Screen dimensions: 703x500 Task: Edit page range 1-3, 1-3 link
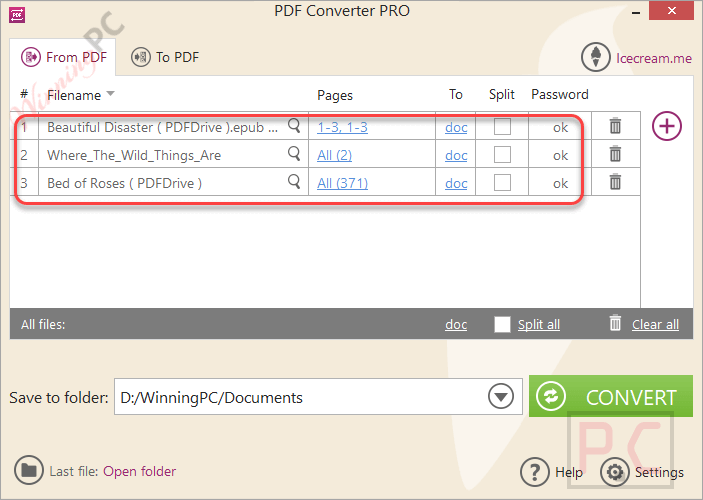point(343,127)
